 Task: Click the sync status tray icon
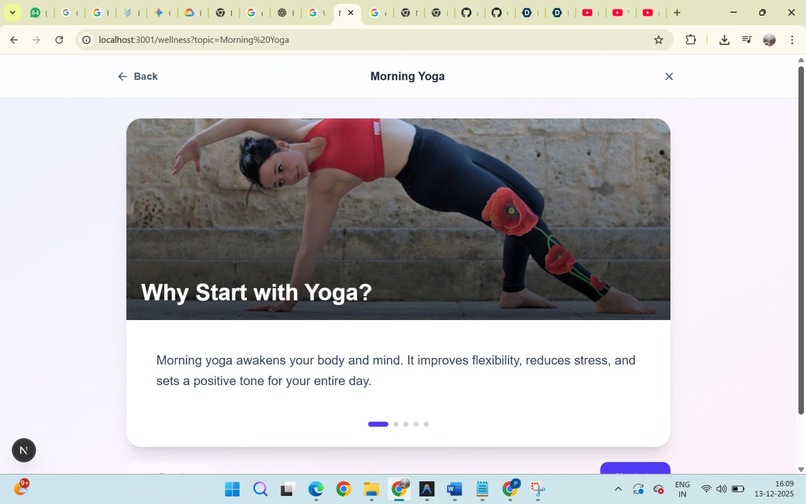click(x=638, y=489)
